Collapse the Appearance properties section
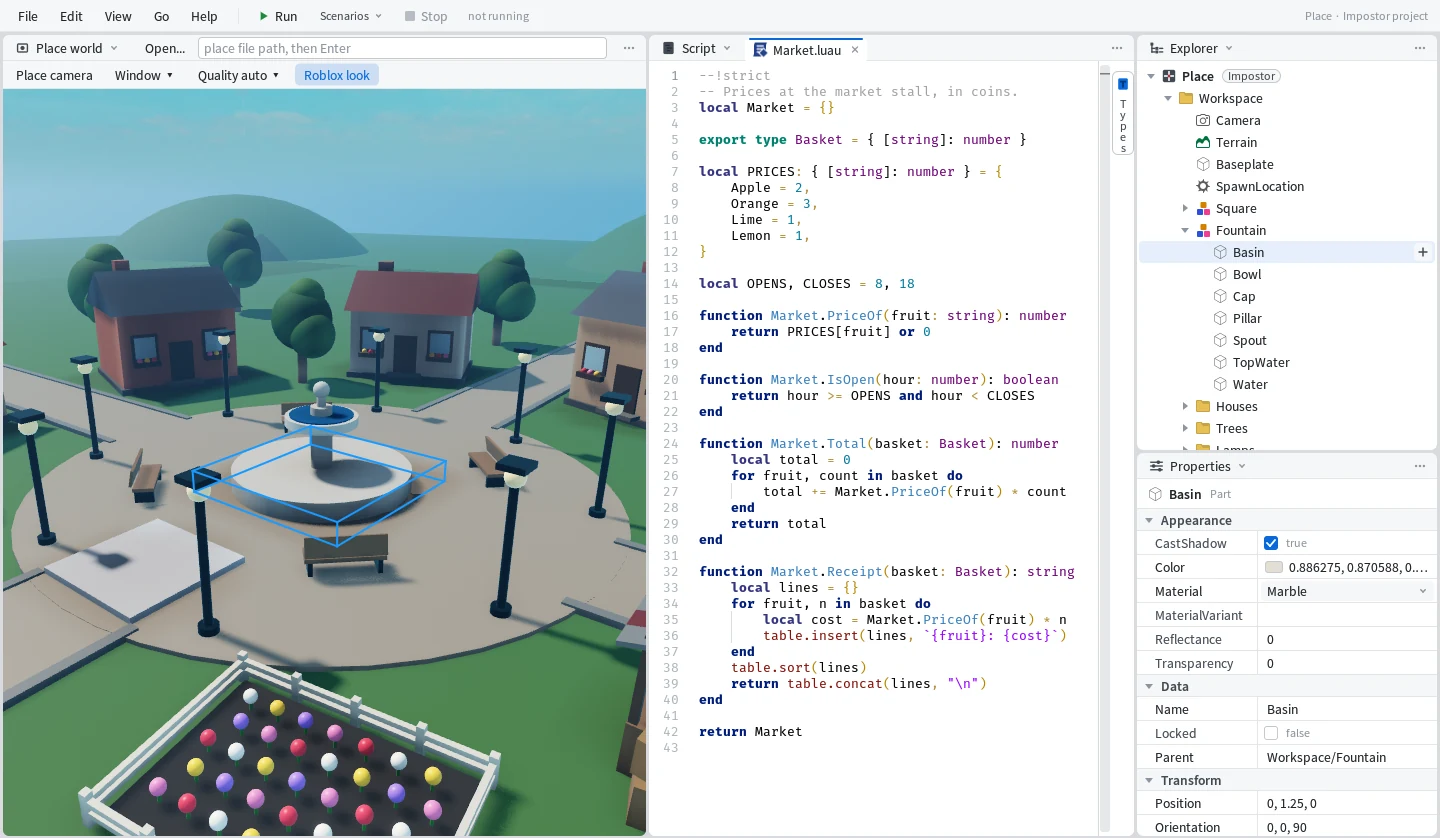This screenshot has width=1440, height=838. tap(1150, 520)
